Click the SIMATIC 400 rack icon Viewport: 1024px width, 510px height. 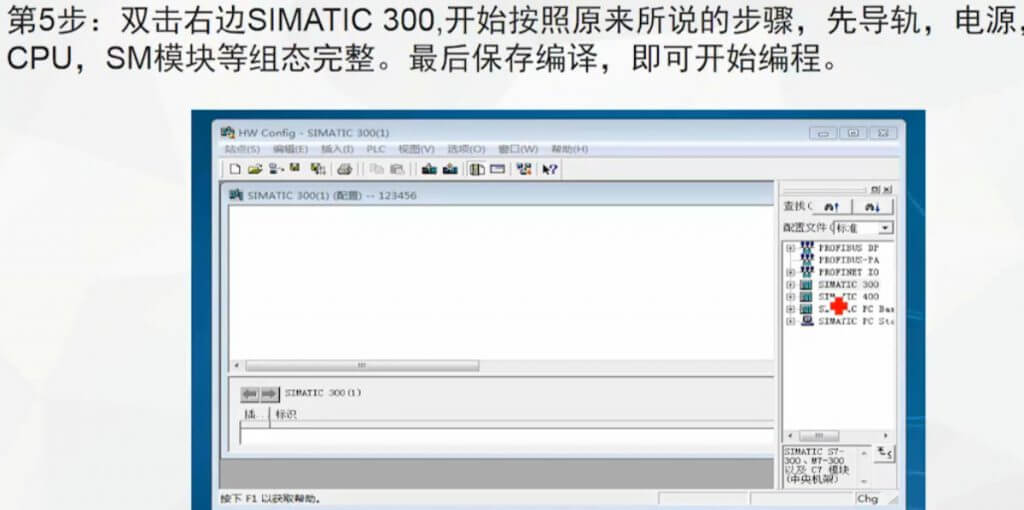pos(807,296)
